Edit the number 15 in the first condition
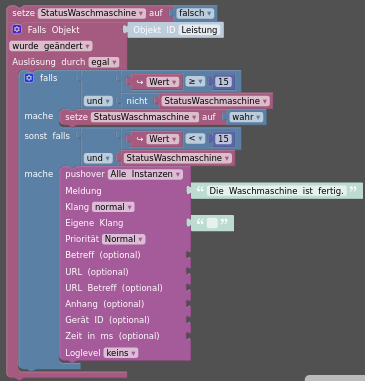The image size is (365, 381). (223, 82)
